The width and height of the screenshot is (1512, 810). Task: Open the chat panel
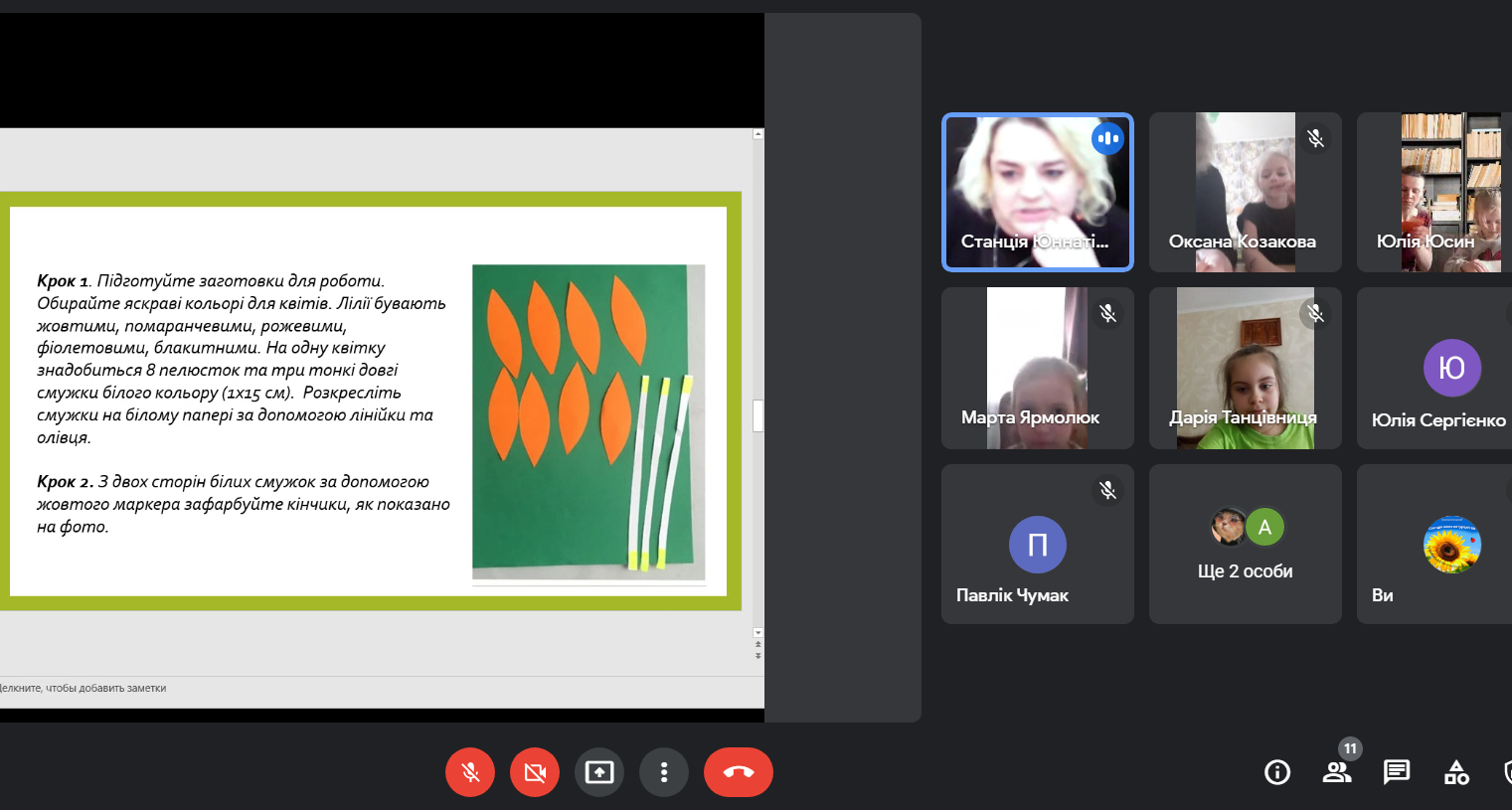click(1397, 772)
